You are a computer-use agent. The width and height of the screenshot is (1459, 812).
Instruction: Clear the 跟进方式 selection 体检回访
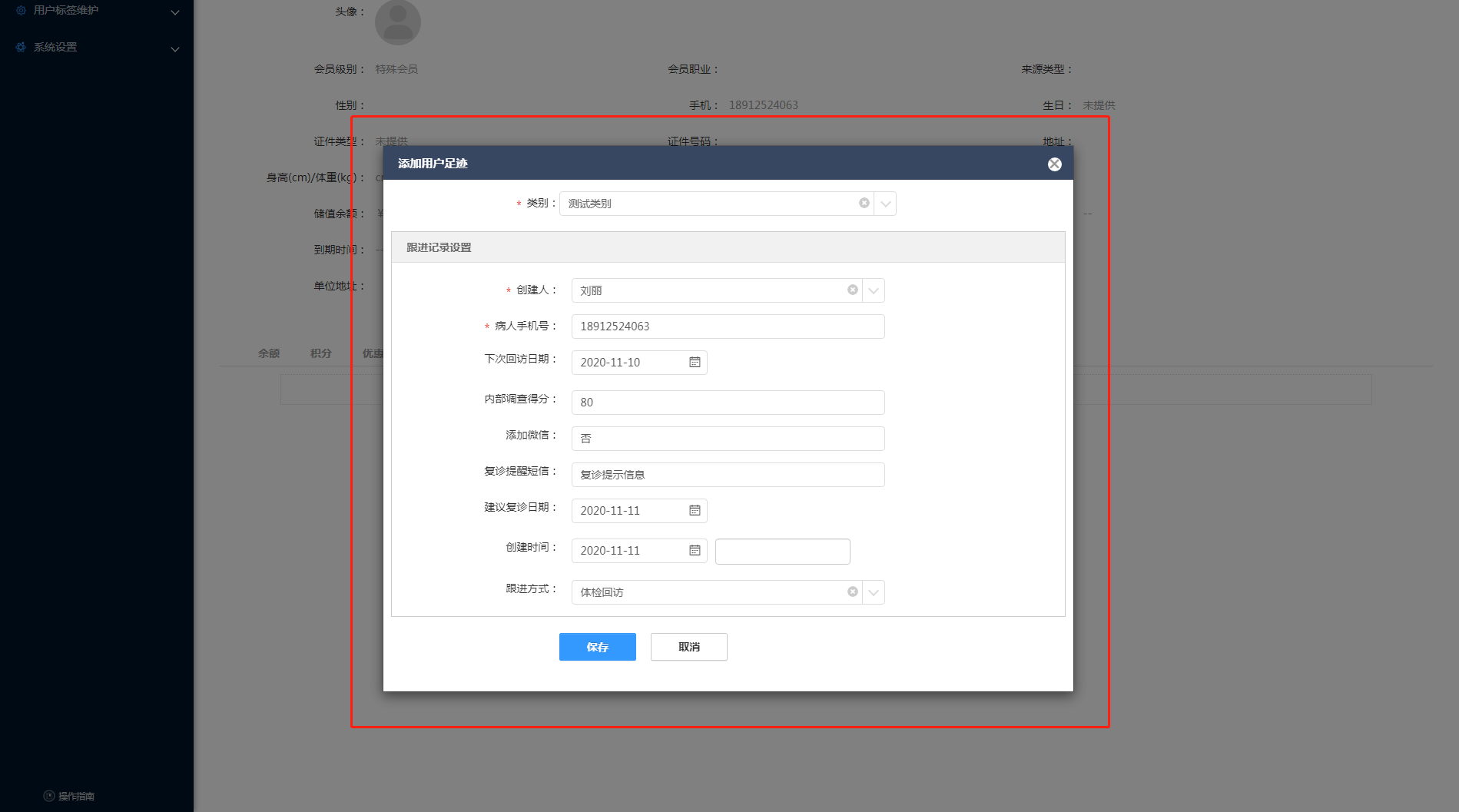(852, 592)
